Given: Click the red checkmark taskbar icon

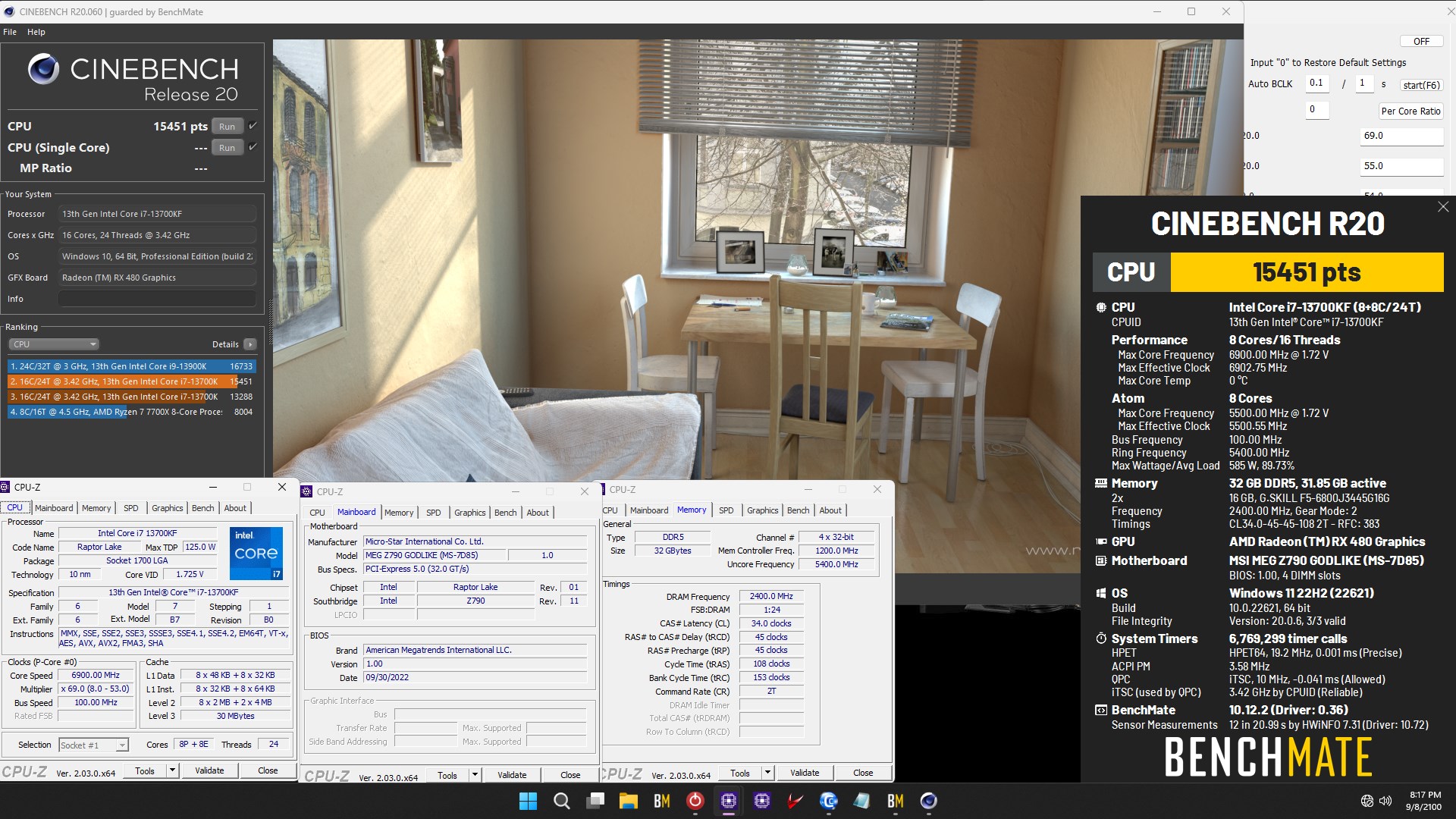Looking at the screenshot, I should 795,801.
